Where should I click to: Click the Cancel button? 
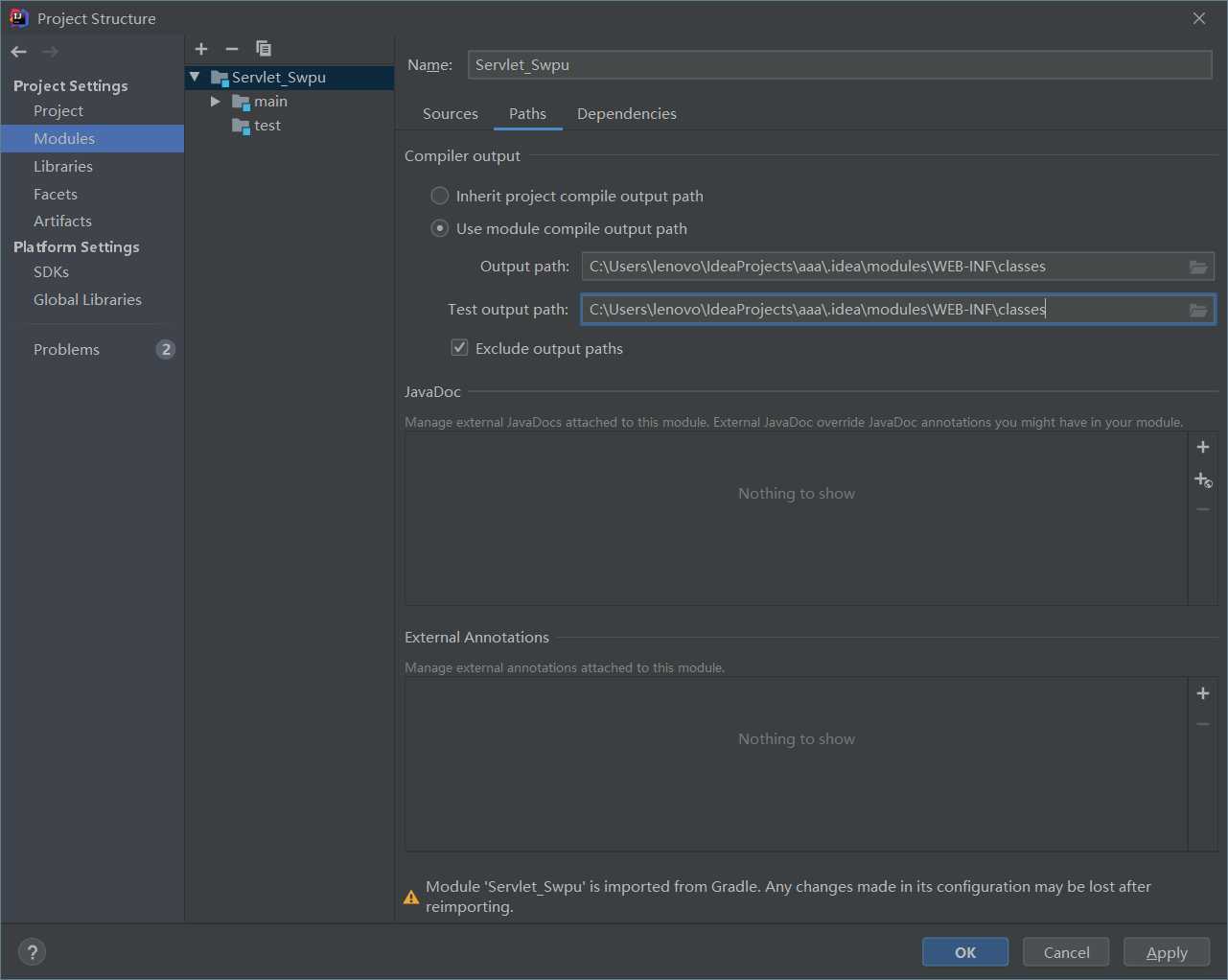pyautogui.click(x=1066, y=952)
